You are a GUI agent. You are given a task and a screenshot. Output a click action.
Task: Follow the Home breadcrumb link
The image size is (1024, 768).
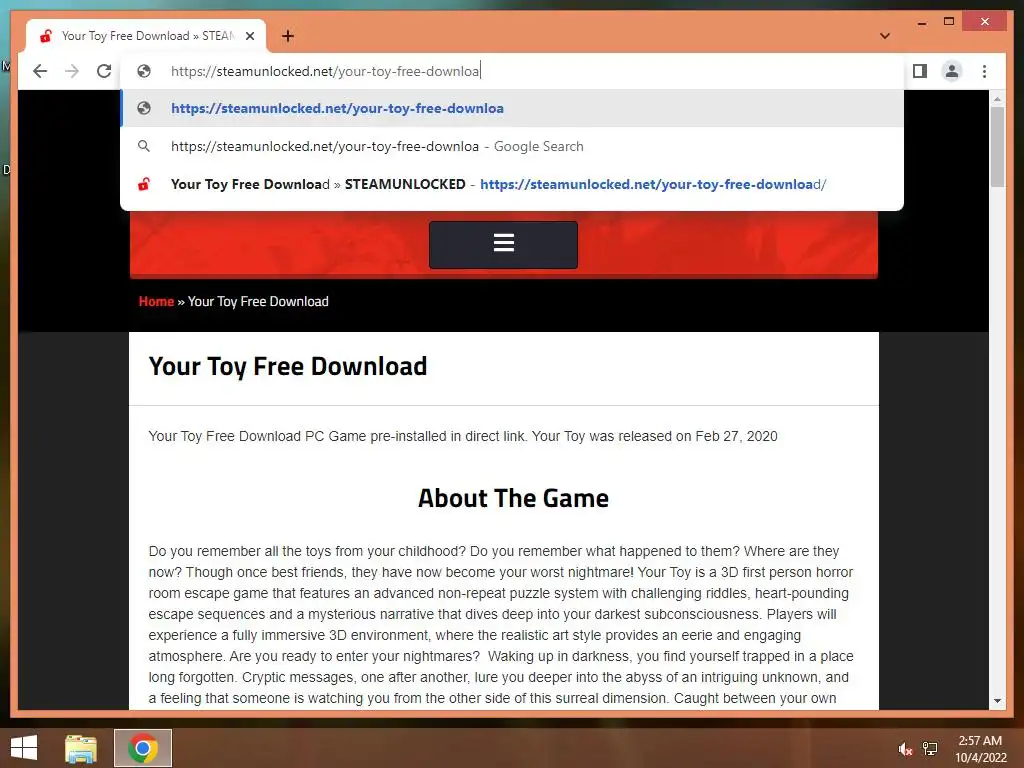156,301
